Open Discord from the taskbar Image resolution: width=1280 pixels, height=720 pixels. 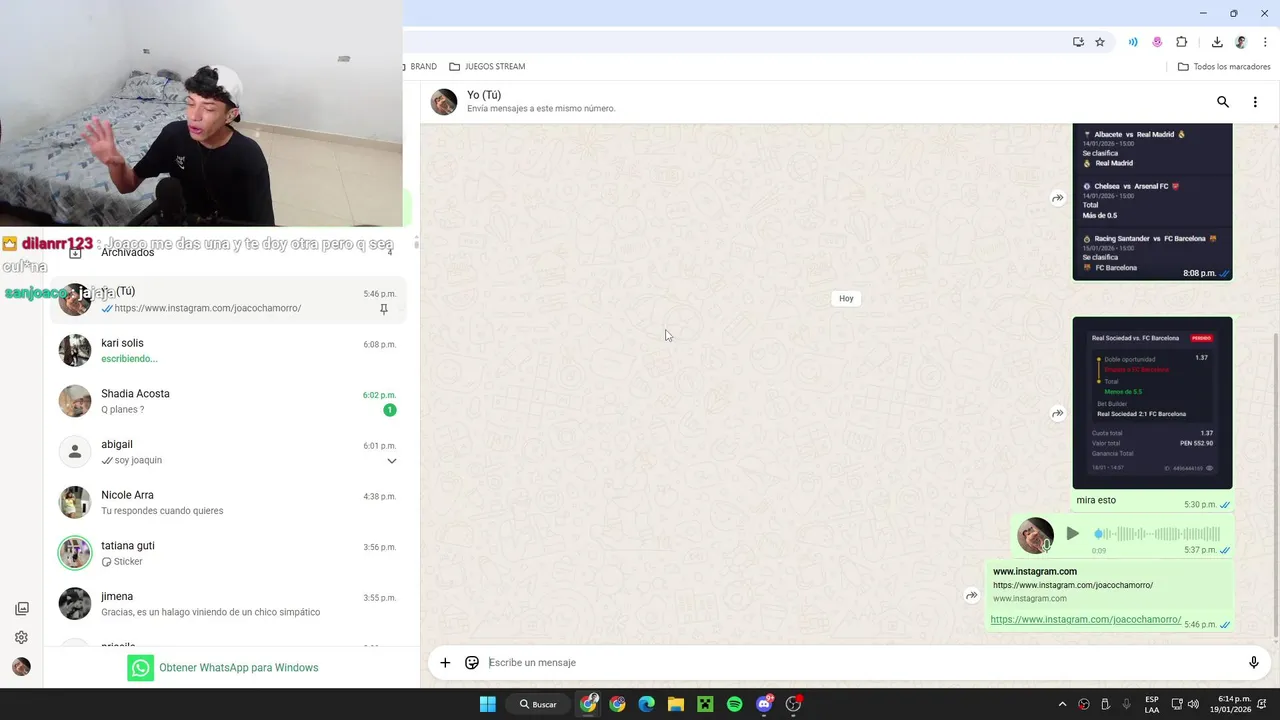point(765,704)
